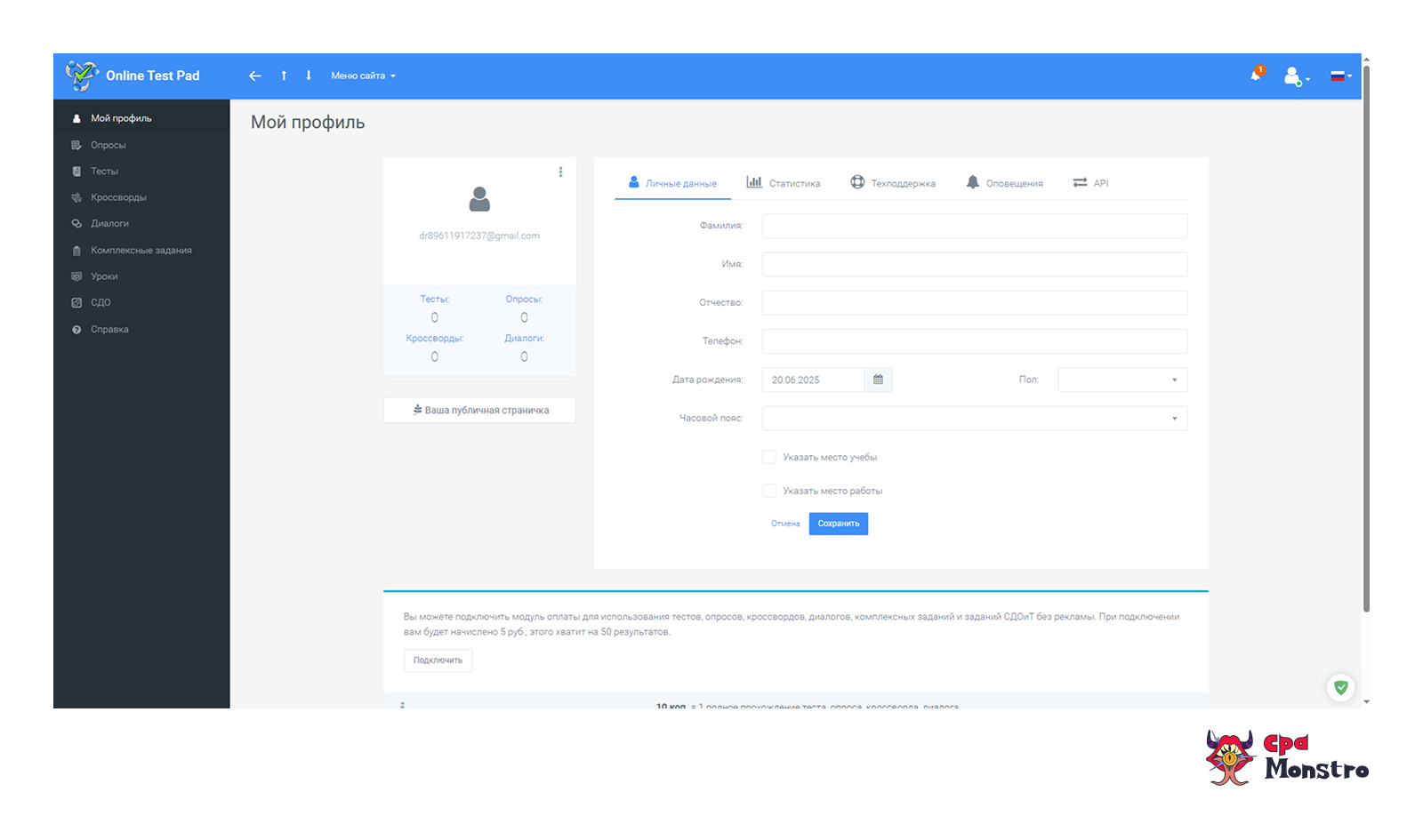Check Указать место работы
The height and width of the screenshot is (840, 1423).
click(x=769, y=491)
